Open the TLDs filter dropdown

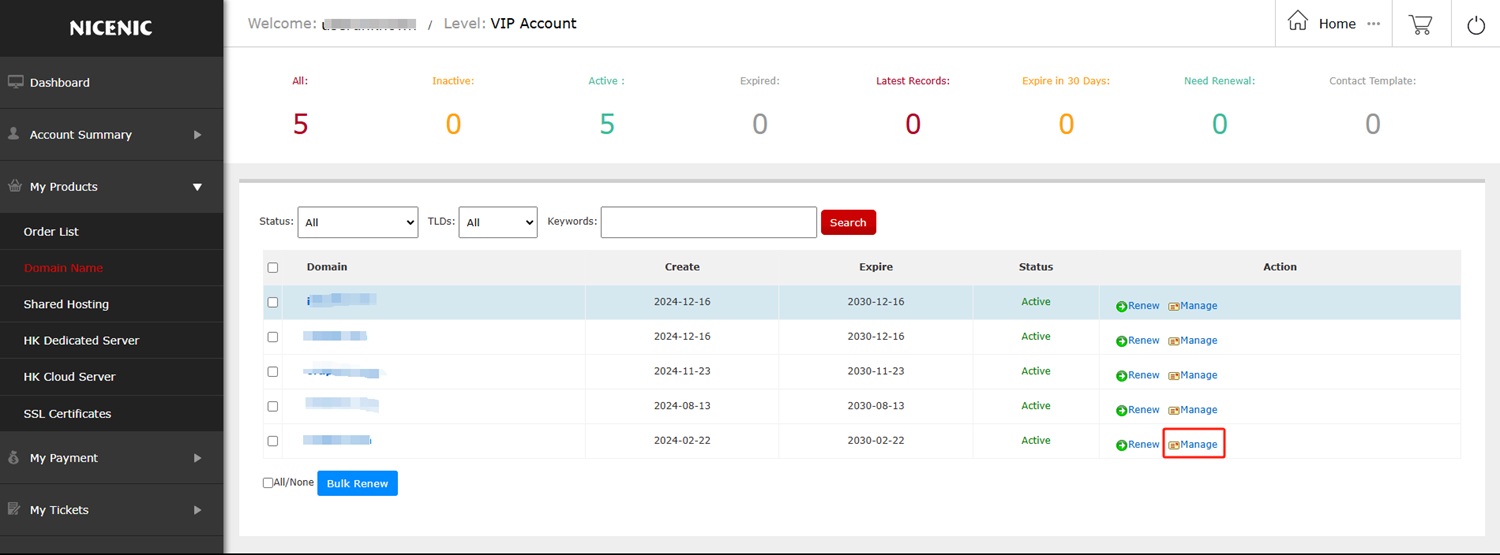point(497,222)
